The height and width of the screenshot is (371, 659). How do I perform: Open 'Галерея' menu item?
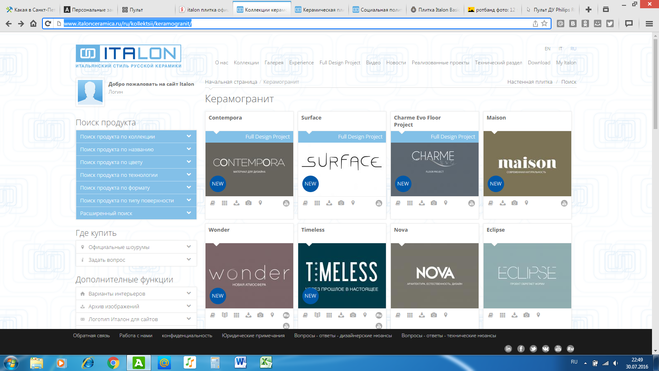coord(274,63)
